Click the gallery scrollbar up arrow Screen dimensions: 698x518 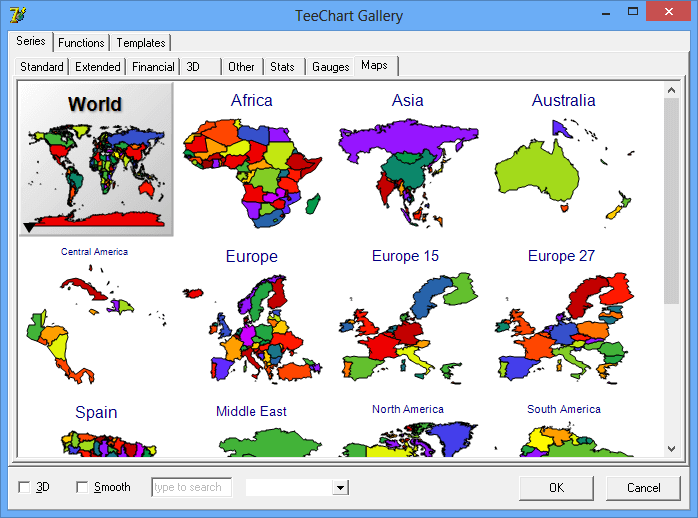click(671, 90)
